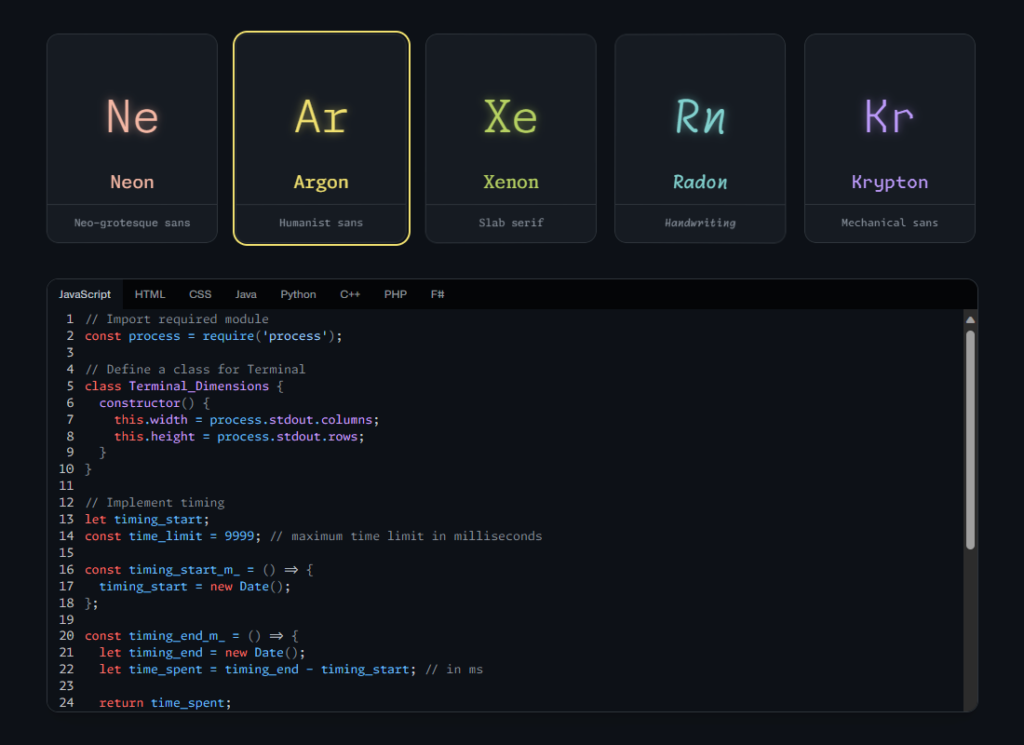Click the large 'Ne' glyph preview
Image resolution: width=1024 pixels, height=745 pixels.
point(132,117)
